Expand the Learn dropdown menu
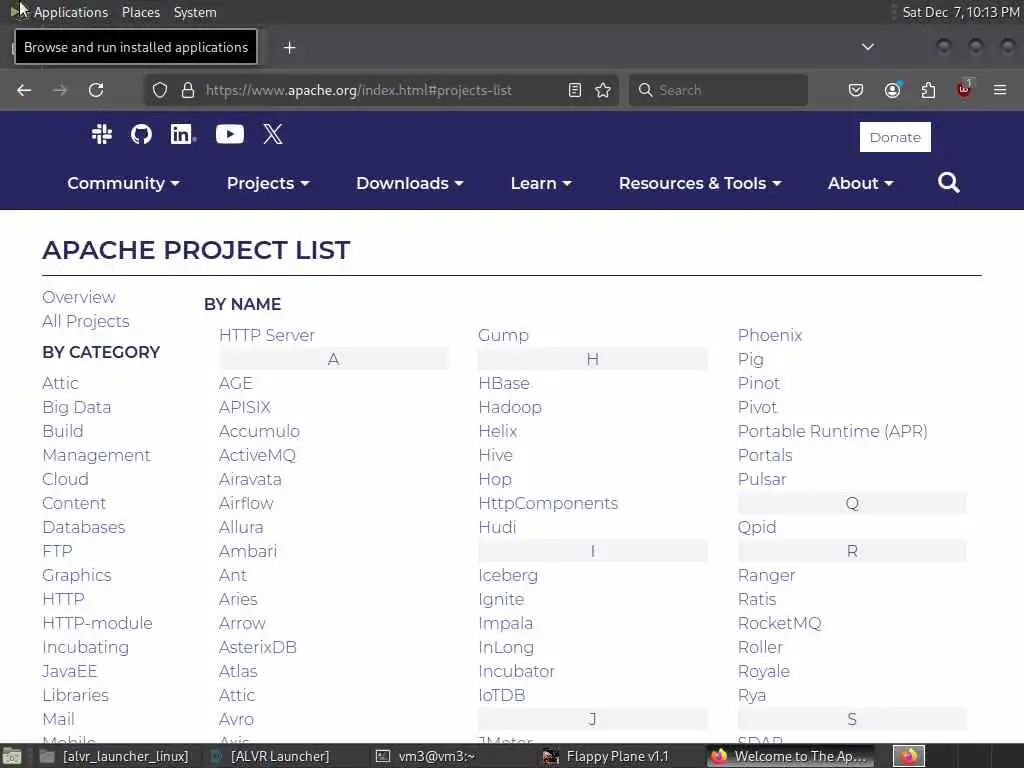1024x768 pixels. (x=541, y=184)
